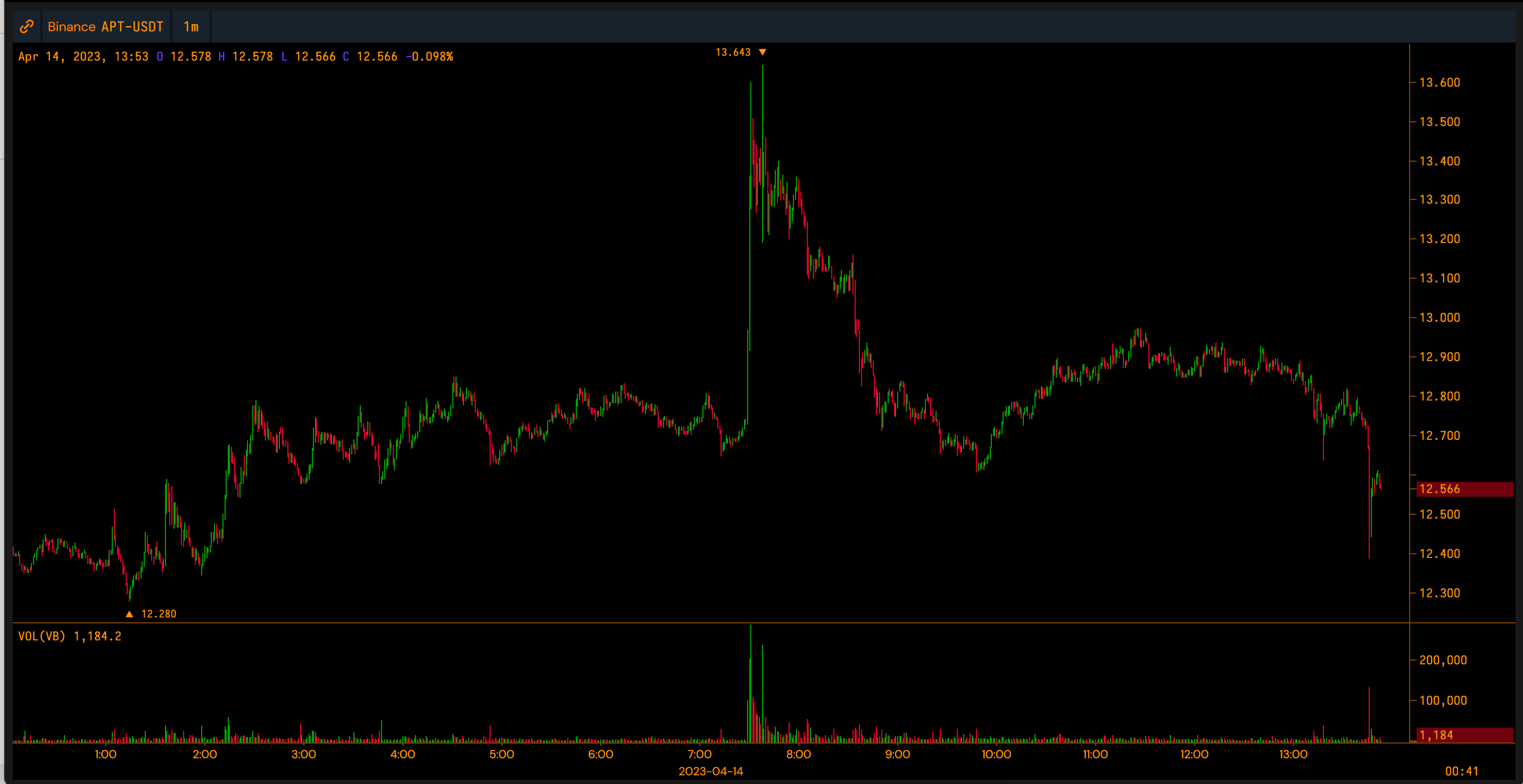Click the 12.280 low marker arrow
The height and width of the screenshot is (784, 1523).
129,614
